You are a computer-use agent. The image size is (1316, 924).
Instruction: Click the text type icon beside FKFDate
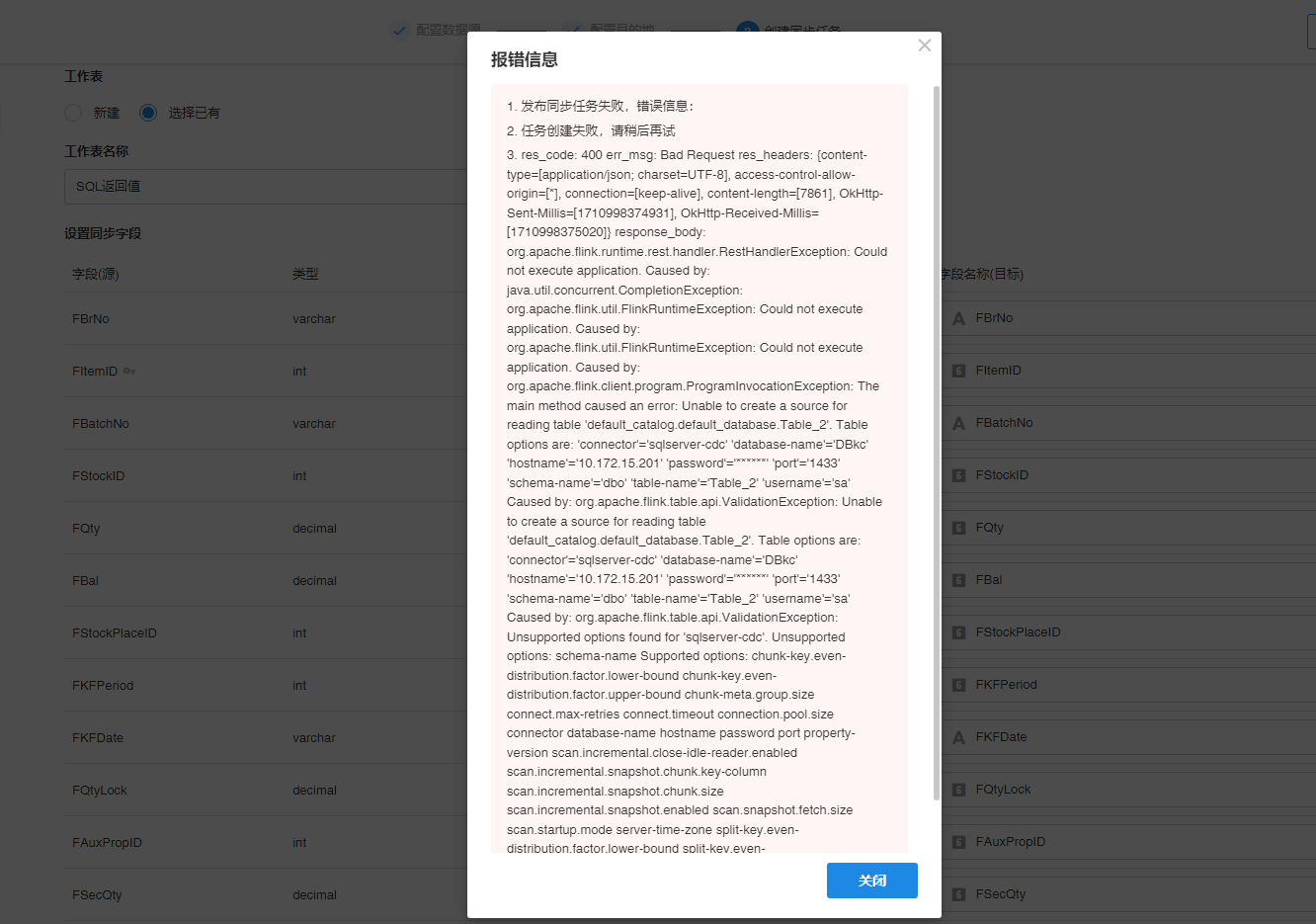coord(958,737)
